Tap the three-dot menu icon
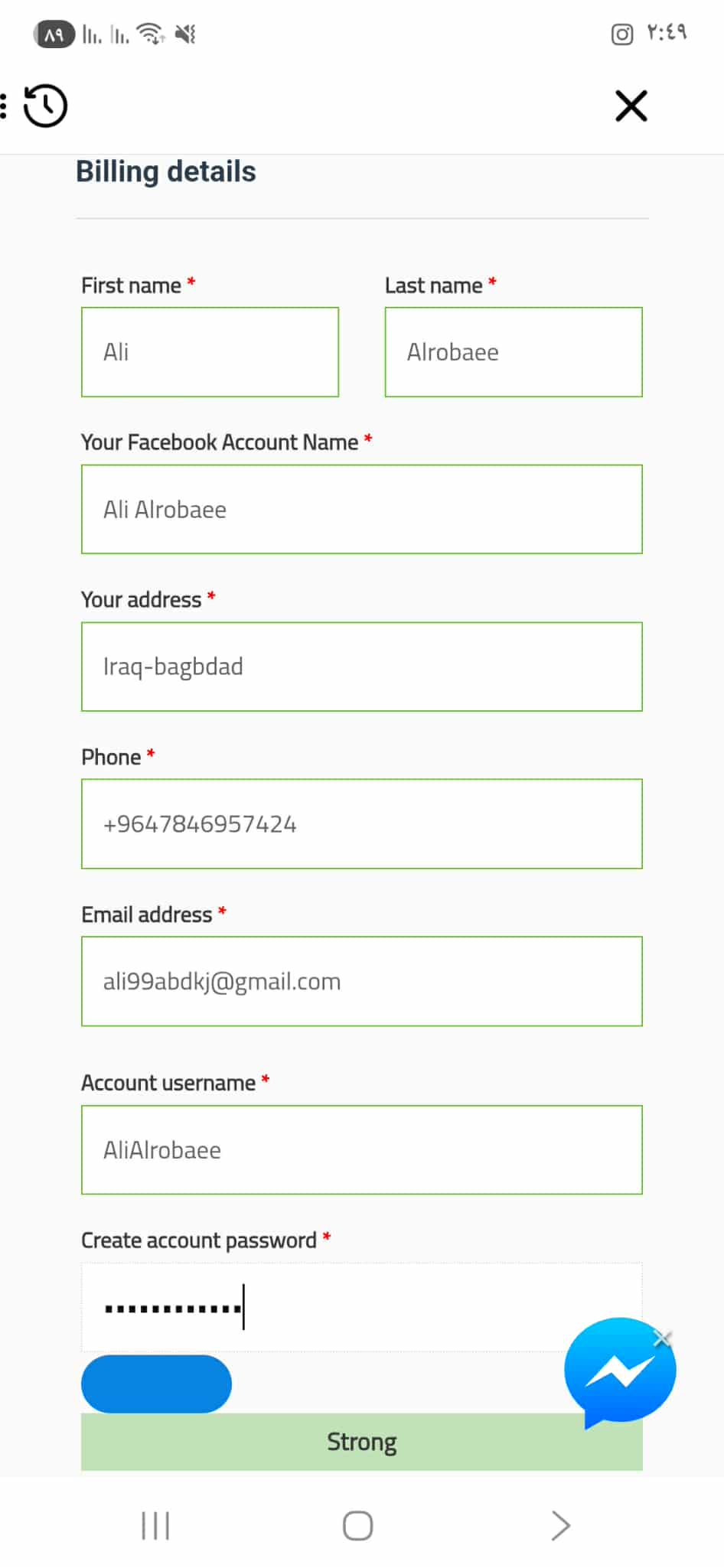 click(x=5, y=106)
